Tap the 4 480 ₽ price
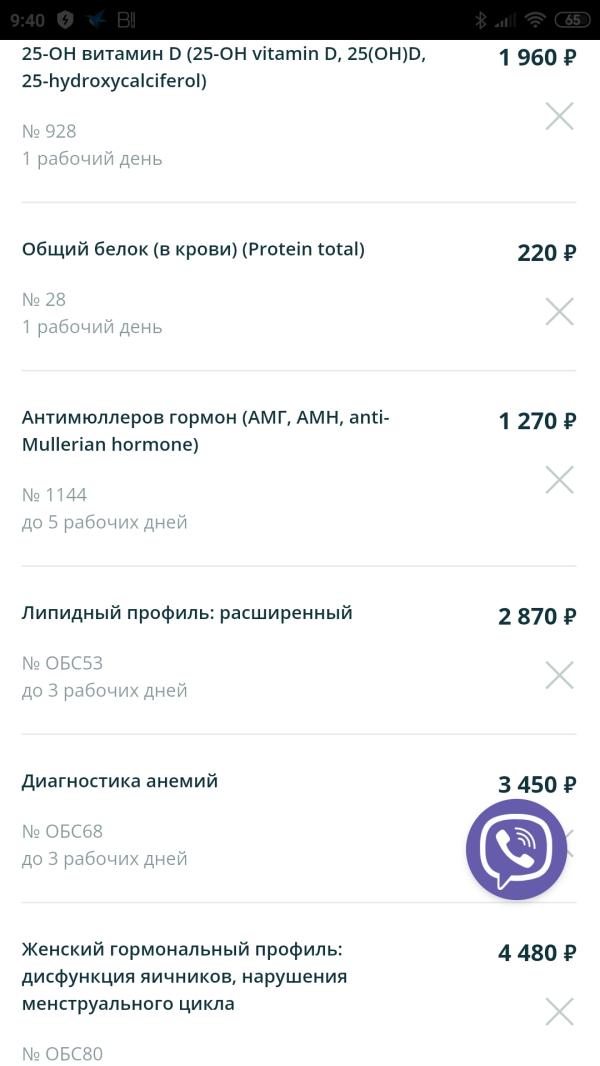 (x=537, y=953)
